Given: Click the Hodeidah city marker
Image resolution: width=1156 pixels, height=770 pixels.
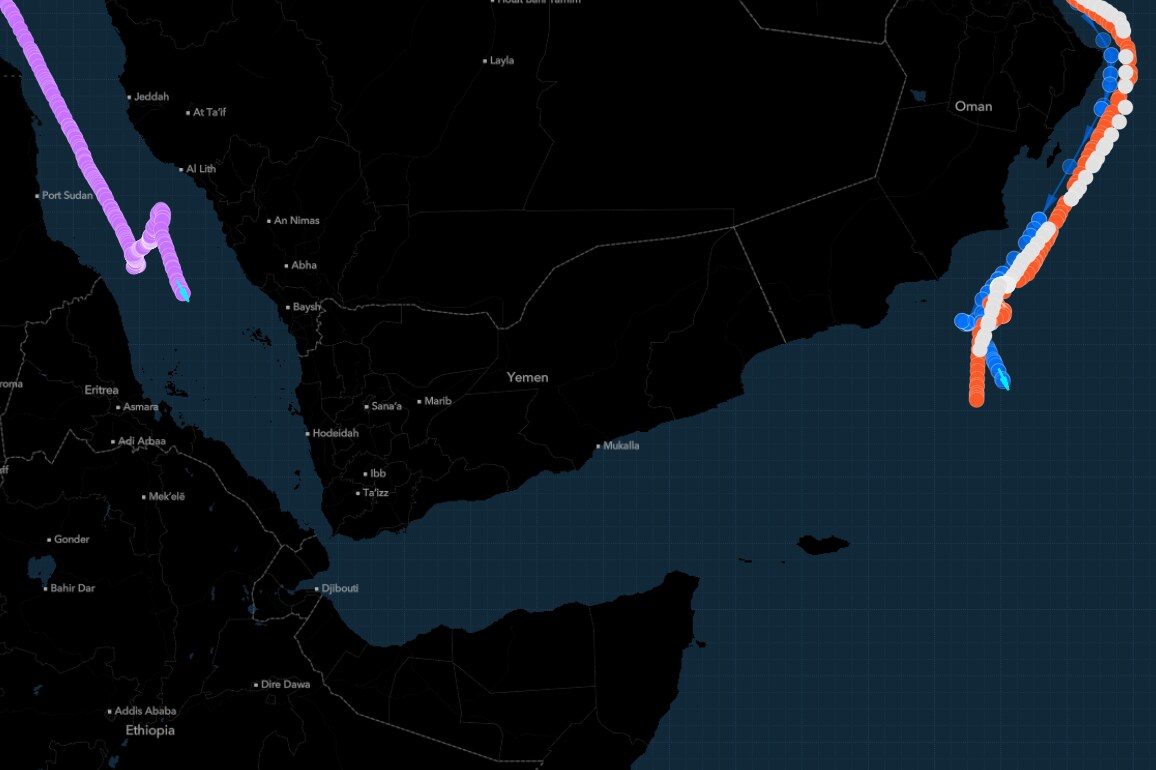Looking at the screenshot, I should [x=308, y=434].
